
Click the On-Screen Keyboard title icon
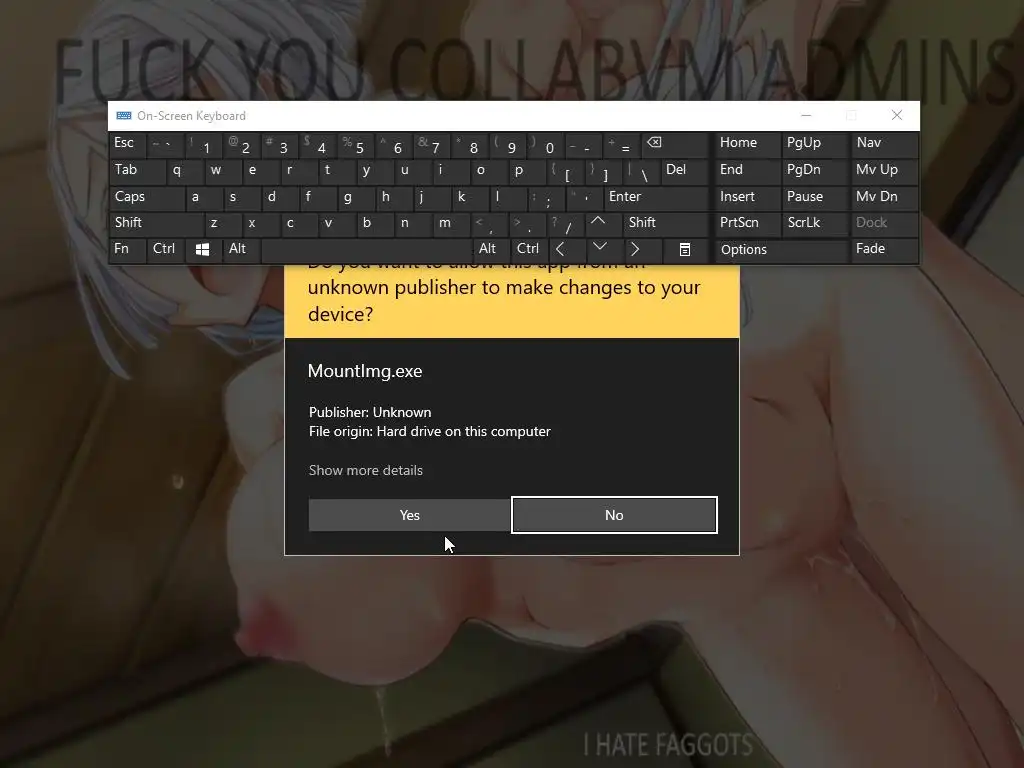pyautogui.click(x=123, y=116)
